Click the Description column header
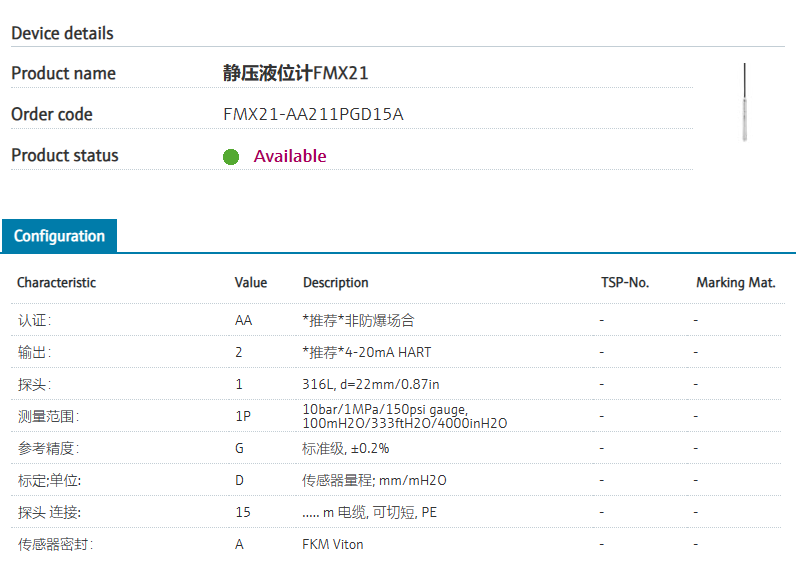Image resolution: width=796 pixels, height=568 pixels. 336,282
